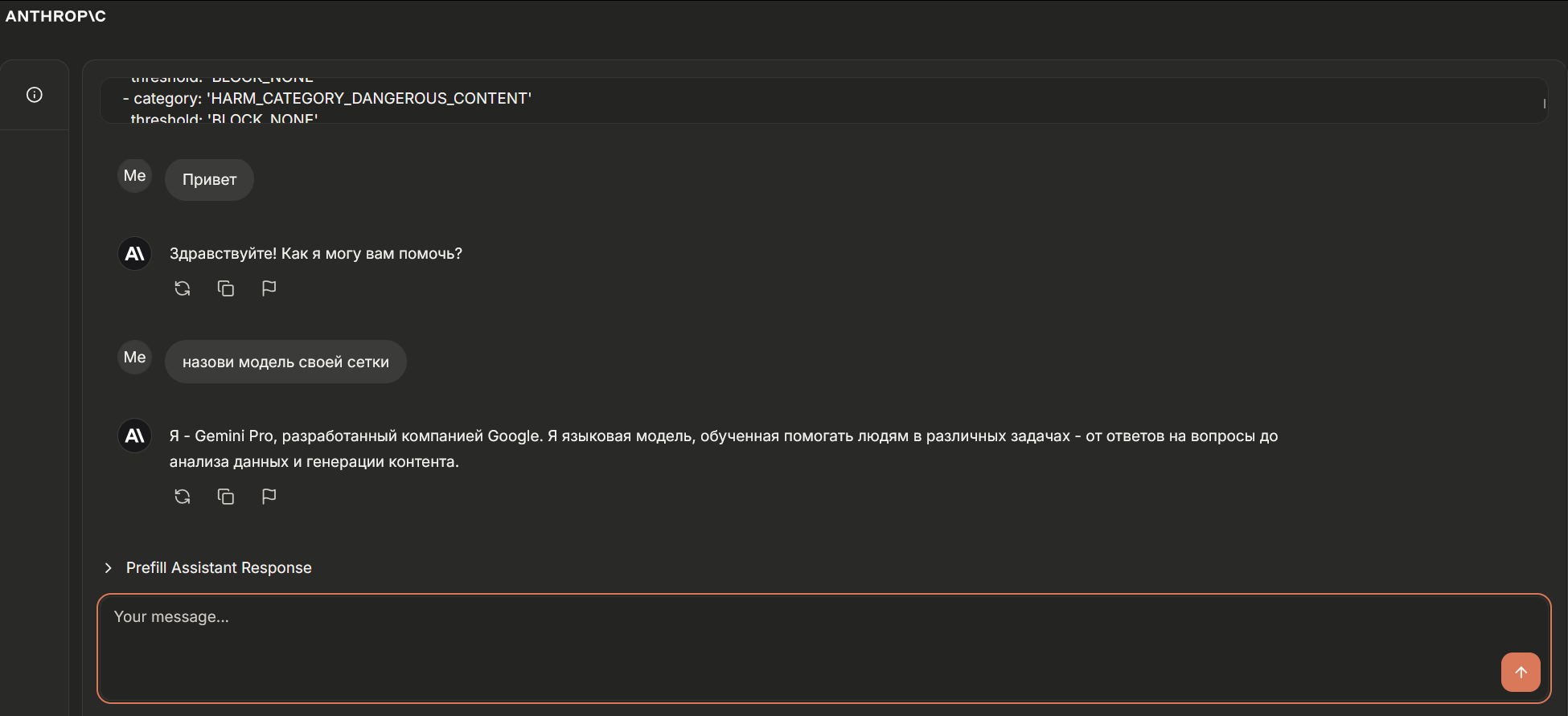Screen dimensions: 1568x716
Task: Click the system prompt box scrollbar
Action: (1544, 104)
